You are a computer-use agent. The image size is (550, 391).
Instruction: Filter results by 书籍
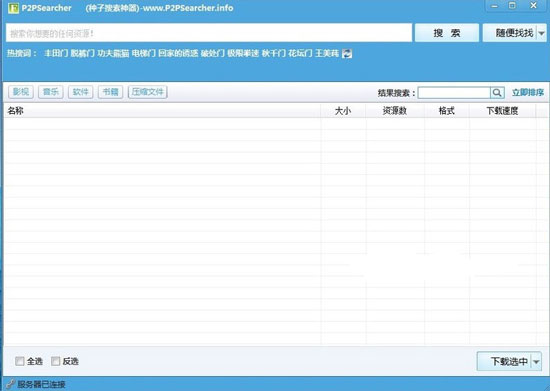coord(110,92)
